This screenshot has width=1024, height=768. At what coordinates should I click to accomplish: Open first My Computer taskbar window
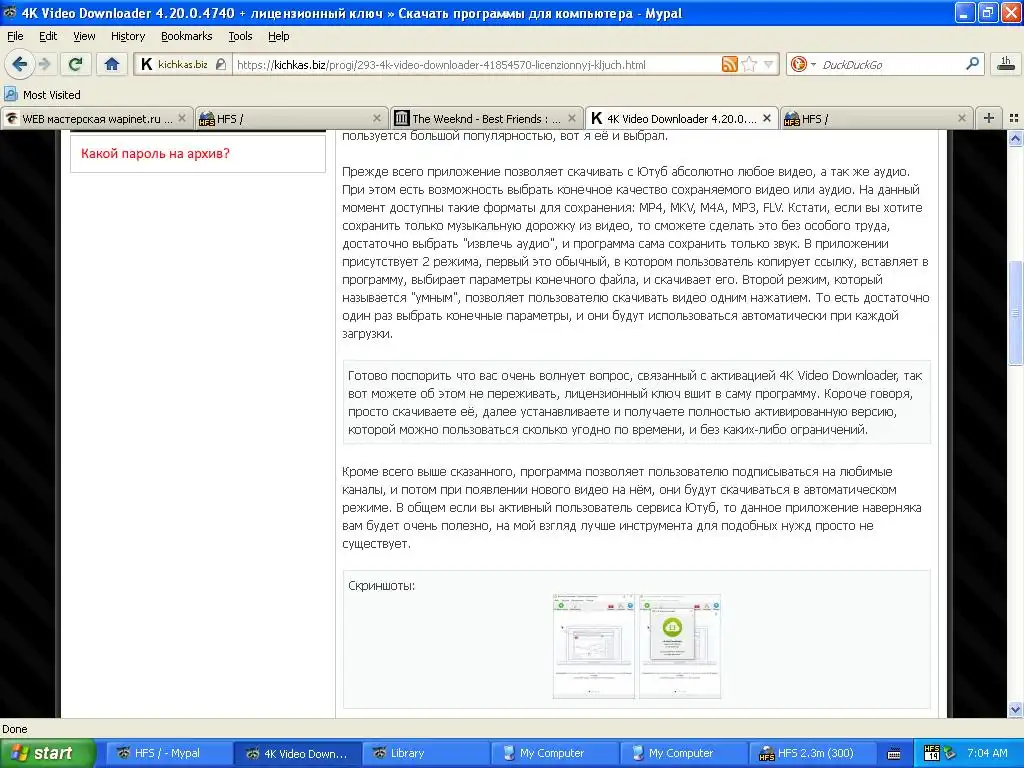(x=552, y=753)
